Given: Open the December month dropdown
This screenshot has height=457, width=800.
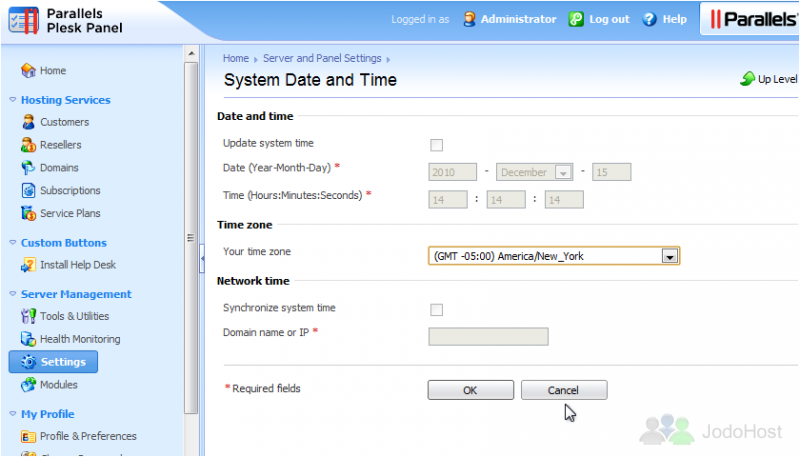Looking at the screenshot, I should [x=534, y=172].
